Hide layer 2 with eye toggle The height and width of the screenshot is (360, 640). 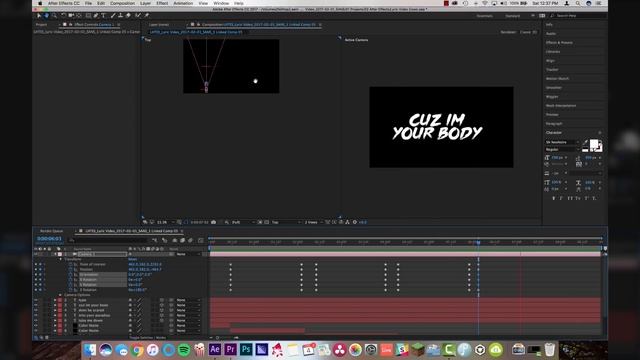coord(36,300)
